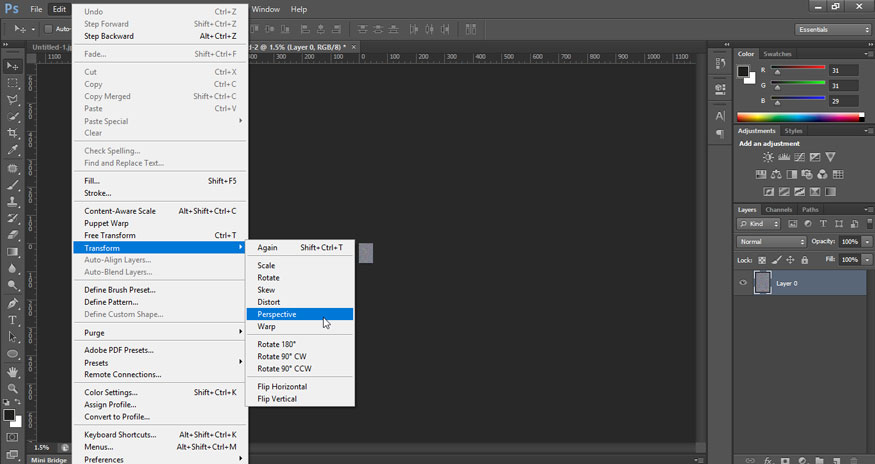This screenshot has height=464, width=875.
Task: Open Mini Bridge panel
Action: coord(49,460)
